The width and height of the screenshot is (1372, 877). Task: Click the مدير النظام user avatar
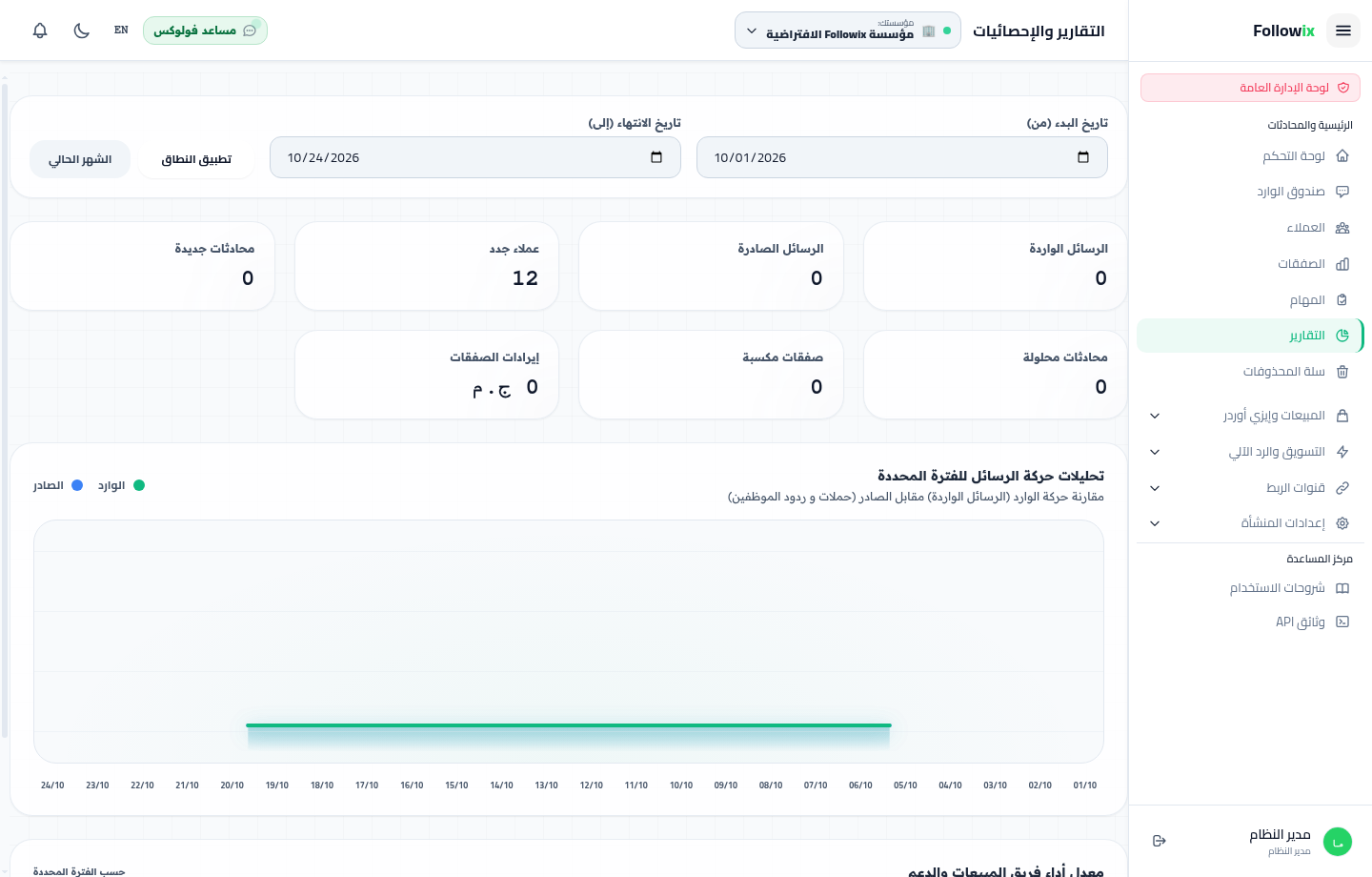(1338, 841)
